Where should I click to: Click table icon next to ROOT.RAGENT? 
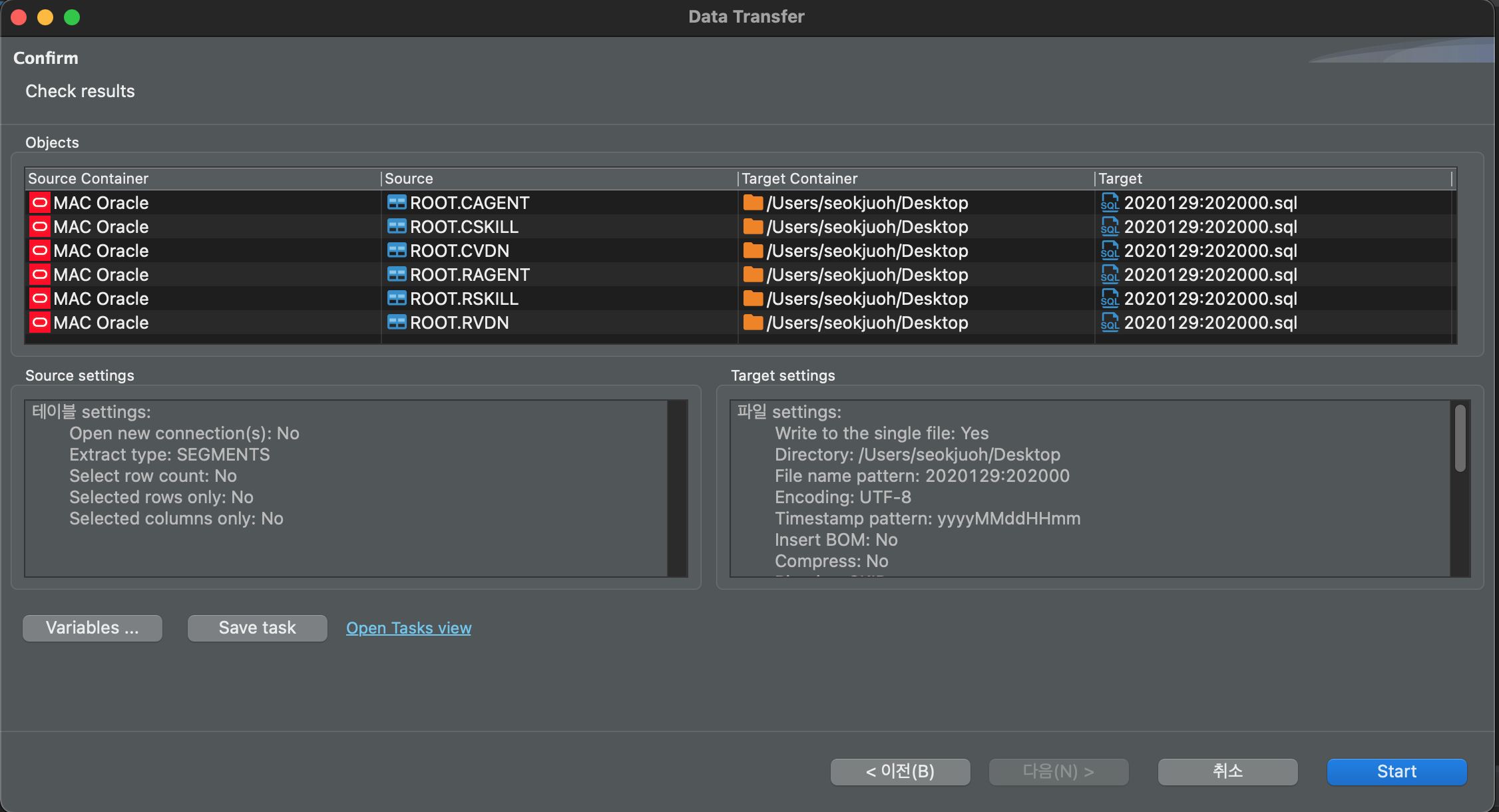(397, 275)
